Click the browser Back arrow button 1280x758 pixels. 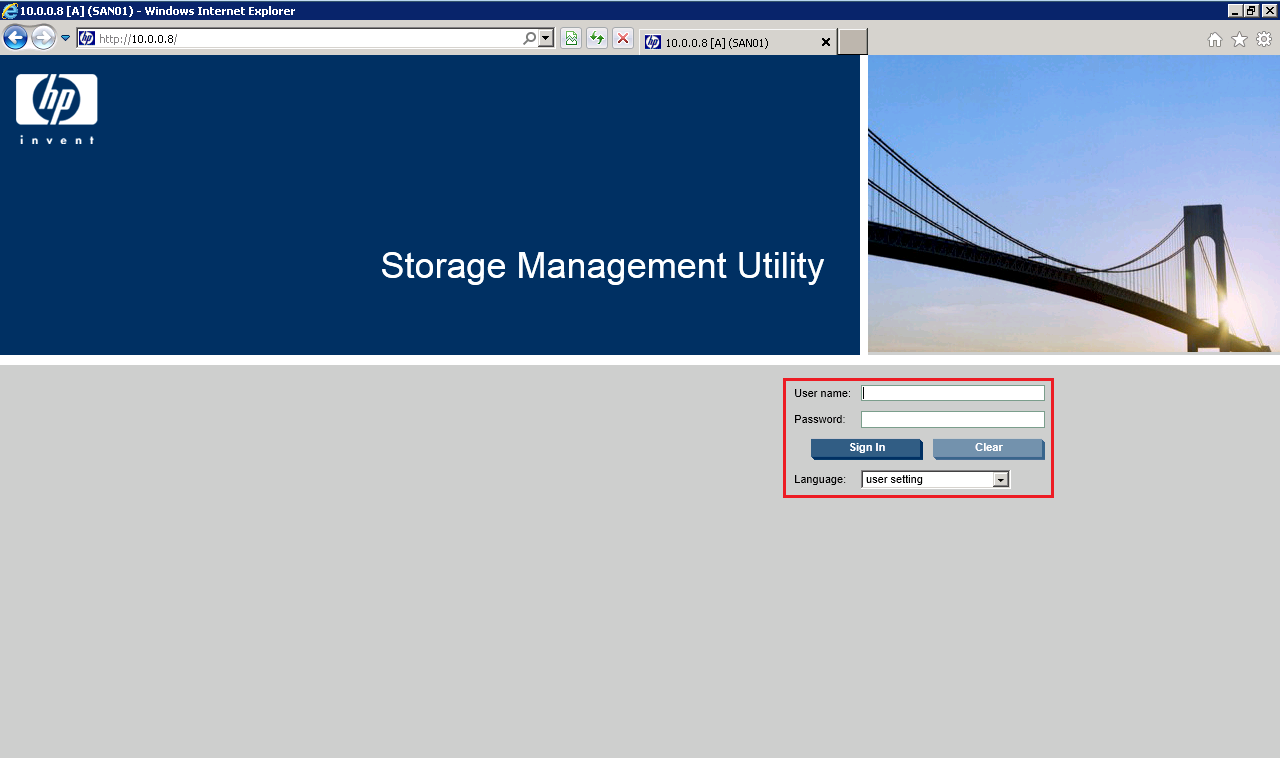(15, 38)
